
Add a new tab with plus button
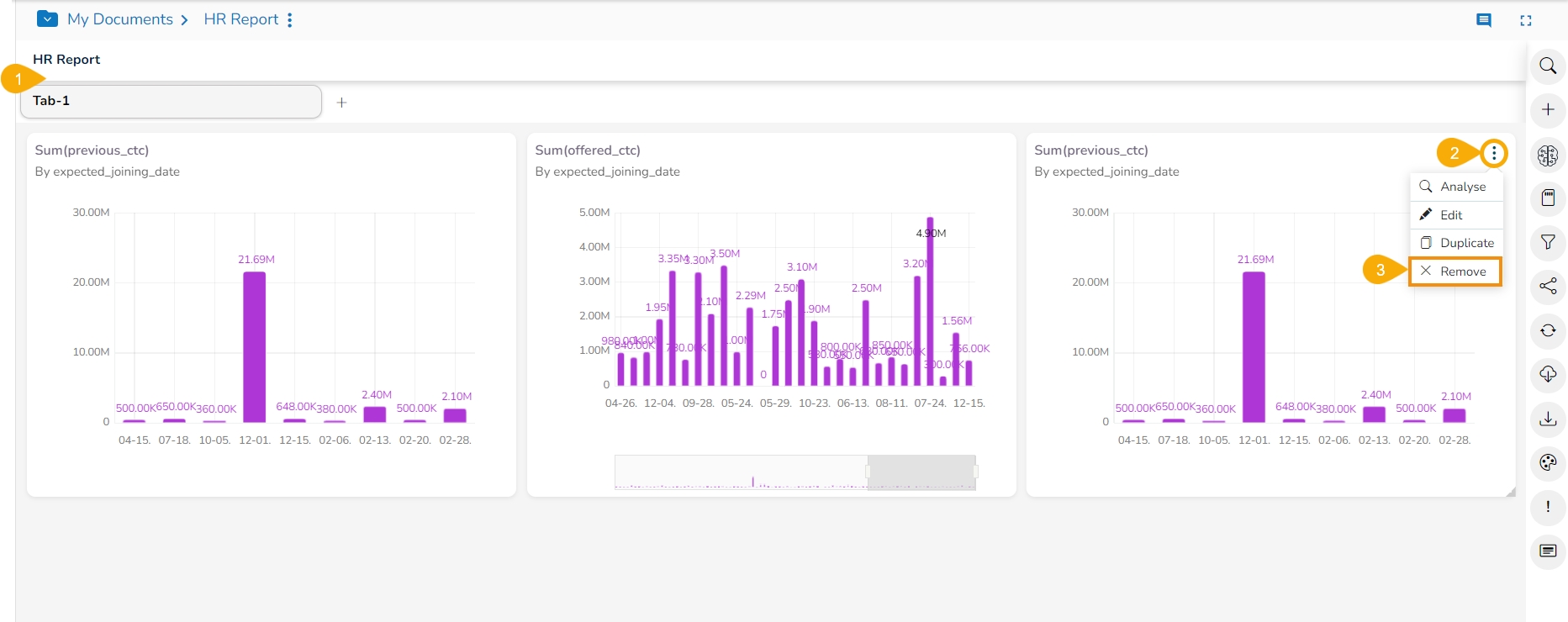pyautogui.click(x=341, y=103)
